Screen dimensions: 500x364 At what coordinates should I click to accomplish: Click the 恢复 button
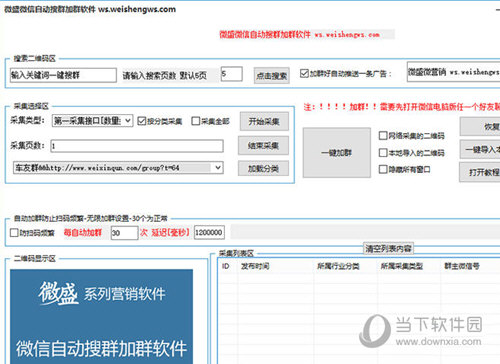(480, 127)
